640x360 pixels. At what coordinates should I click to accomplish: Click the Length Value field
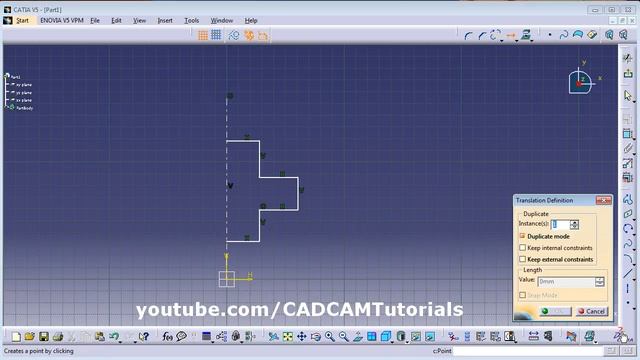pos(566,282)
